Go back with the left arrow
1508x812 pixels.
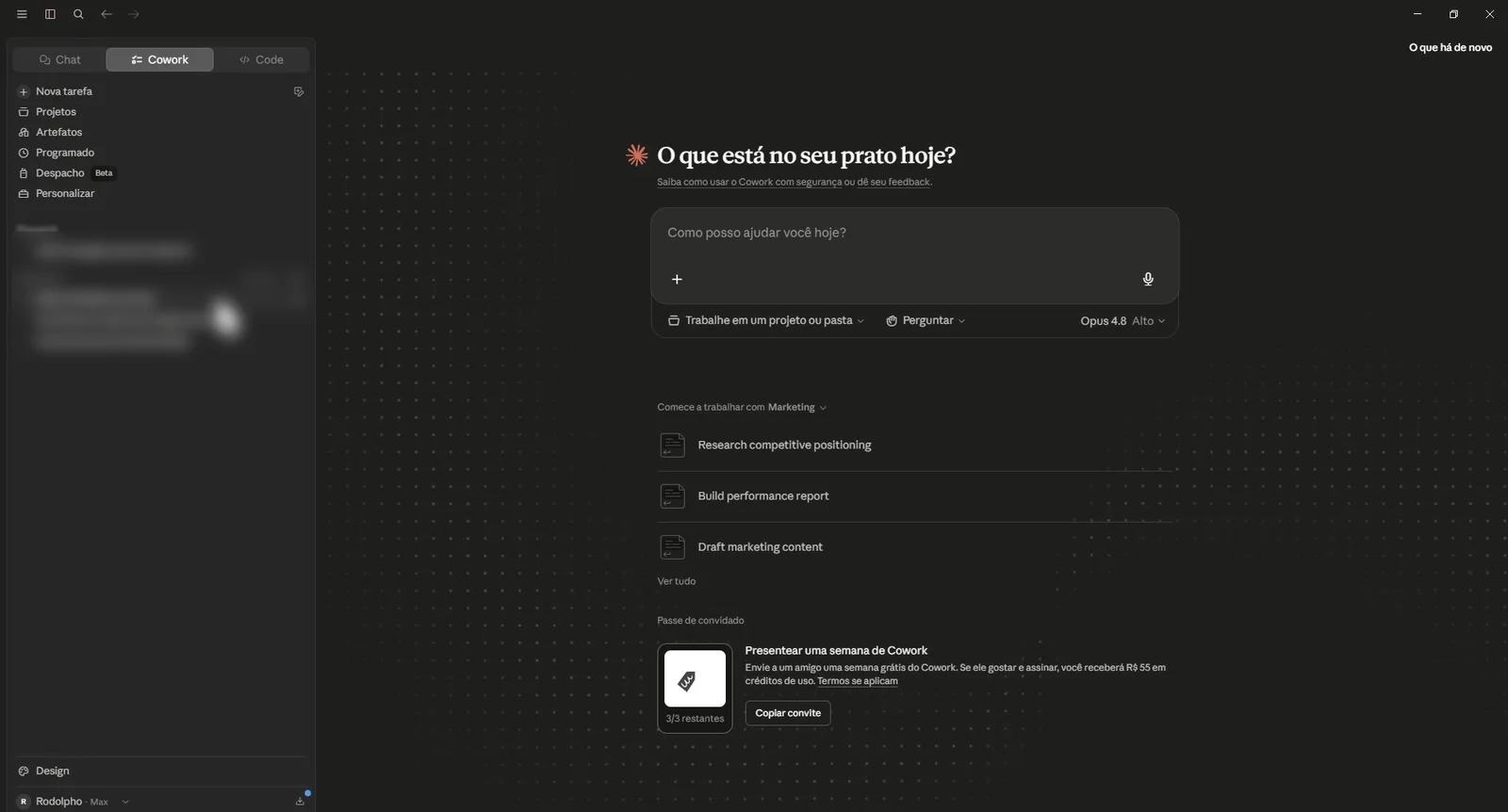pos(107,14)
